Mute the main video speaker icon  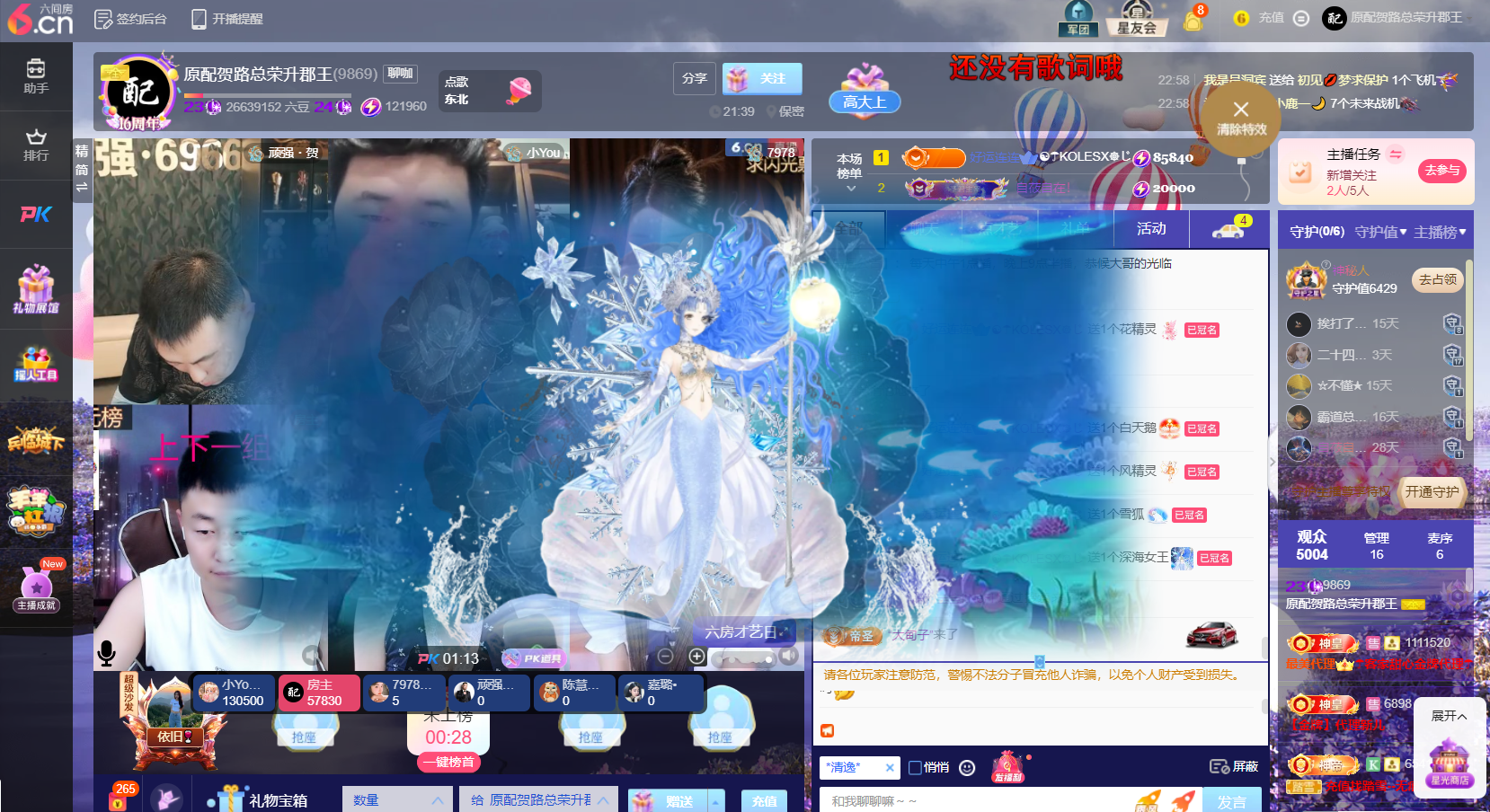tap(788, 657)
